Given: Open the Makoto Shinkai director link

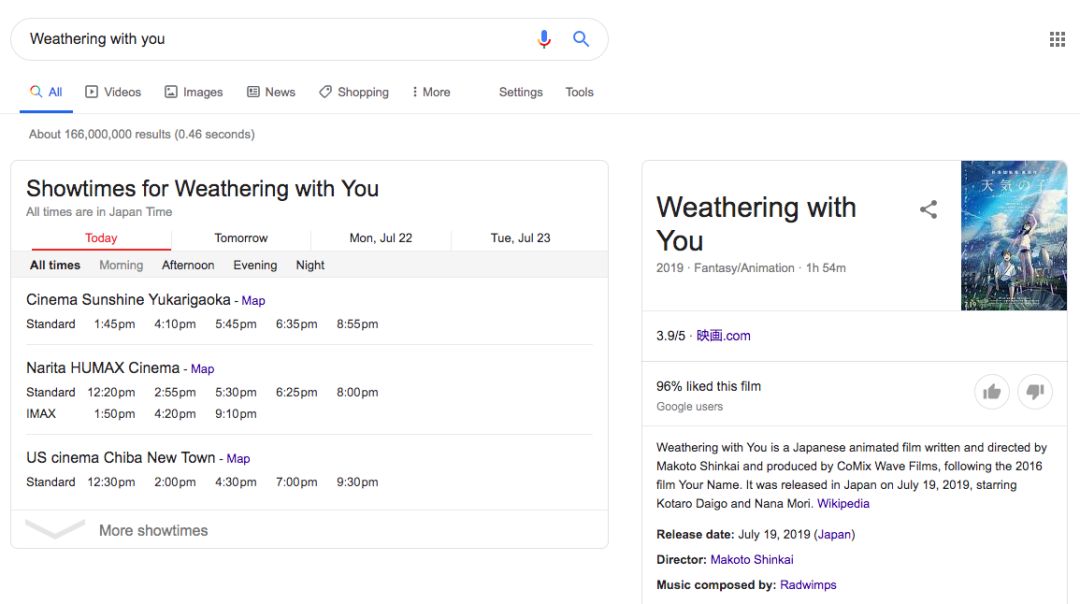Looking at the screenshot, I should pyautogui.click(x=751, y=559).
